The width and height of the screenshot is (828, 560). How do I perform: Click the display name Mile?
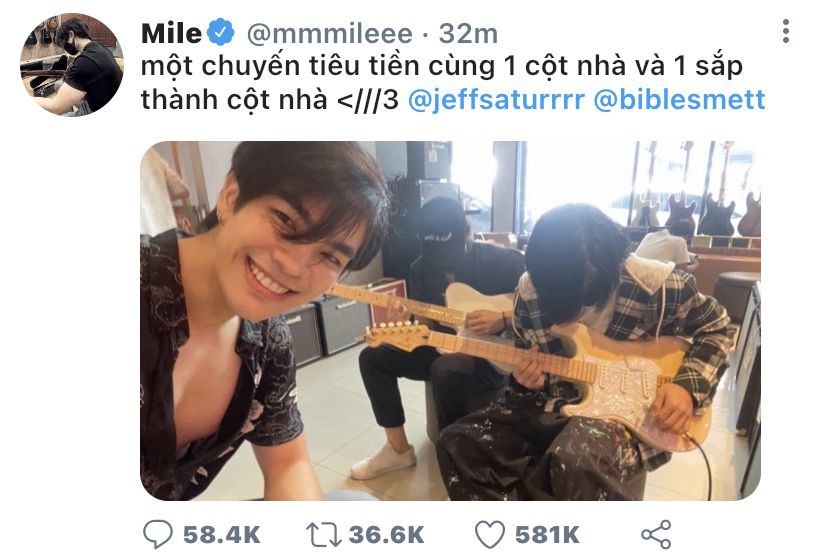[172, 34]
